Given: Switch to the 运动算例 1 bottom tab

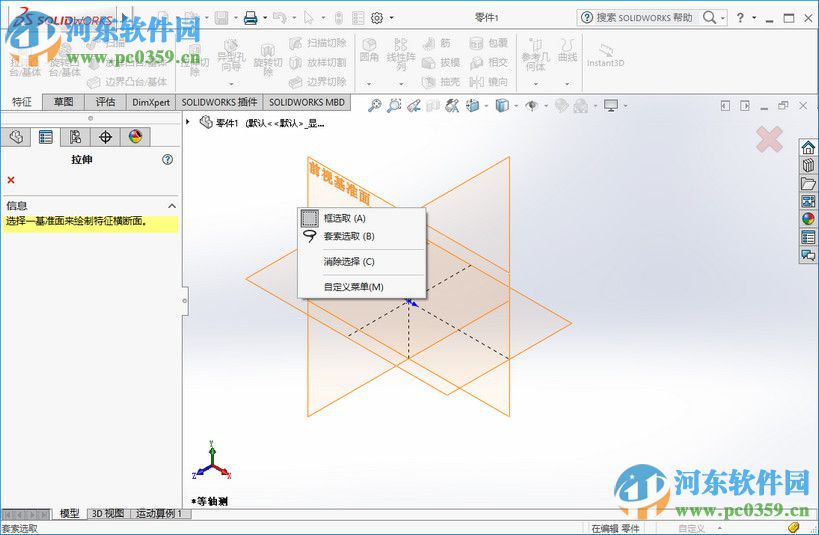Looking at the screenshot, I should pyautogui.click(x=159, y=514).
